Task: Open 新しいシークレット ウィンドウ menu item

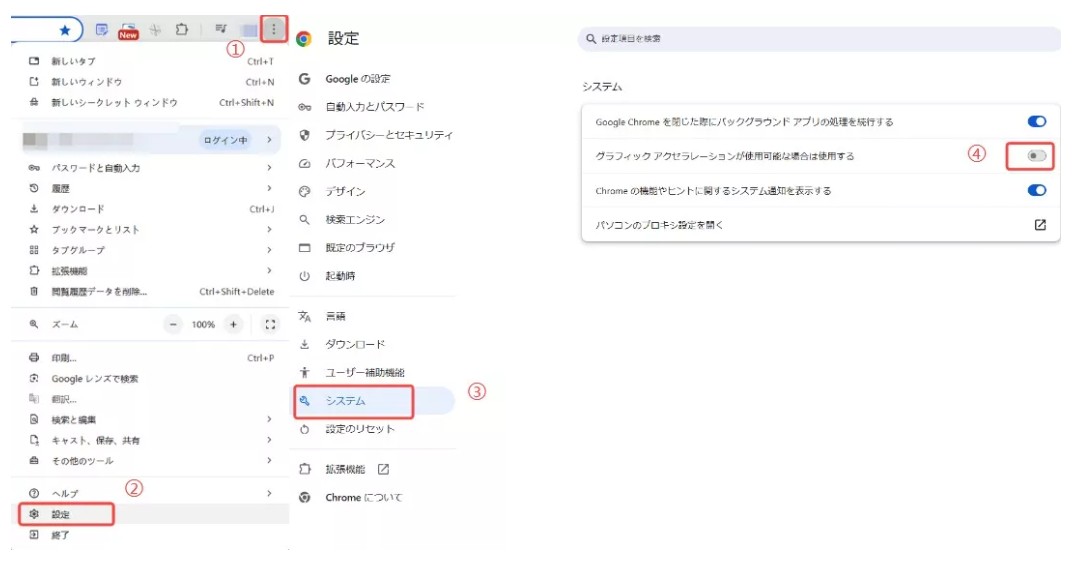Action: (x=114, y=102)
